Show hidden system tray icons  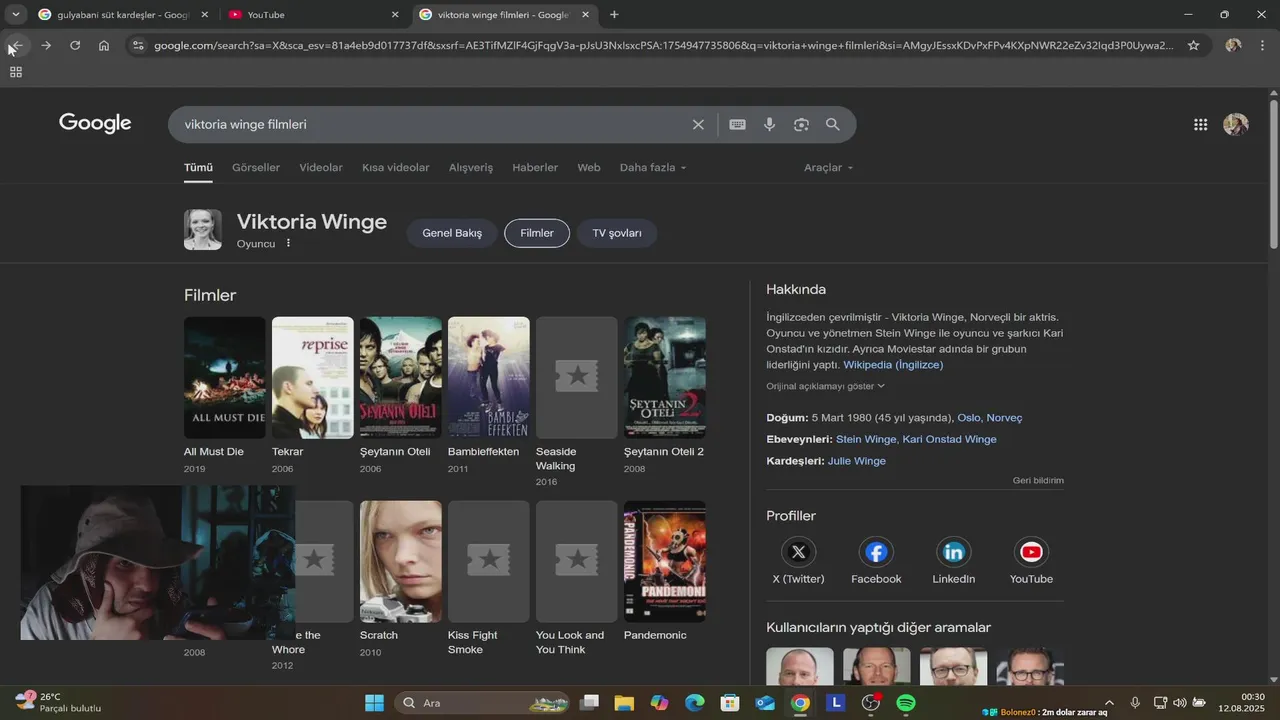point(1108,703)
